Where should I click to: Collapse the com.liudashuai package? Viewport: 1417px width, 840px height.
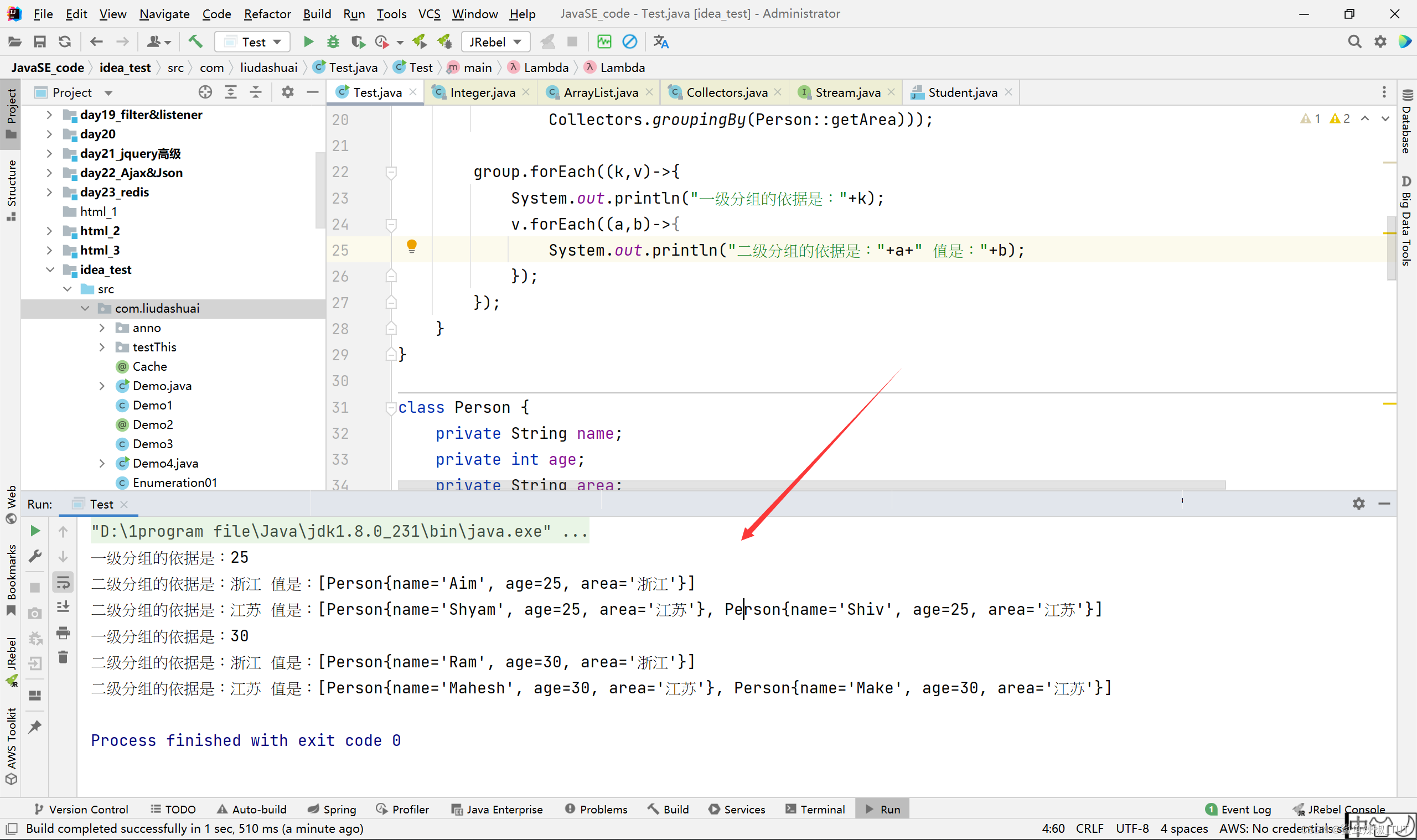(x=85, y=308)
